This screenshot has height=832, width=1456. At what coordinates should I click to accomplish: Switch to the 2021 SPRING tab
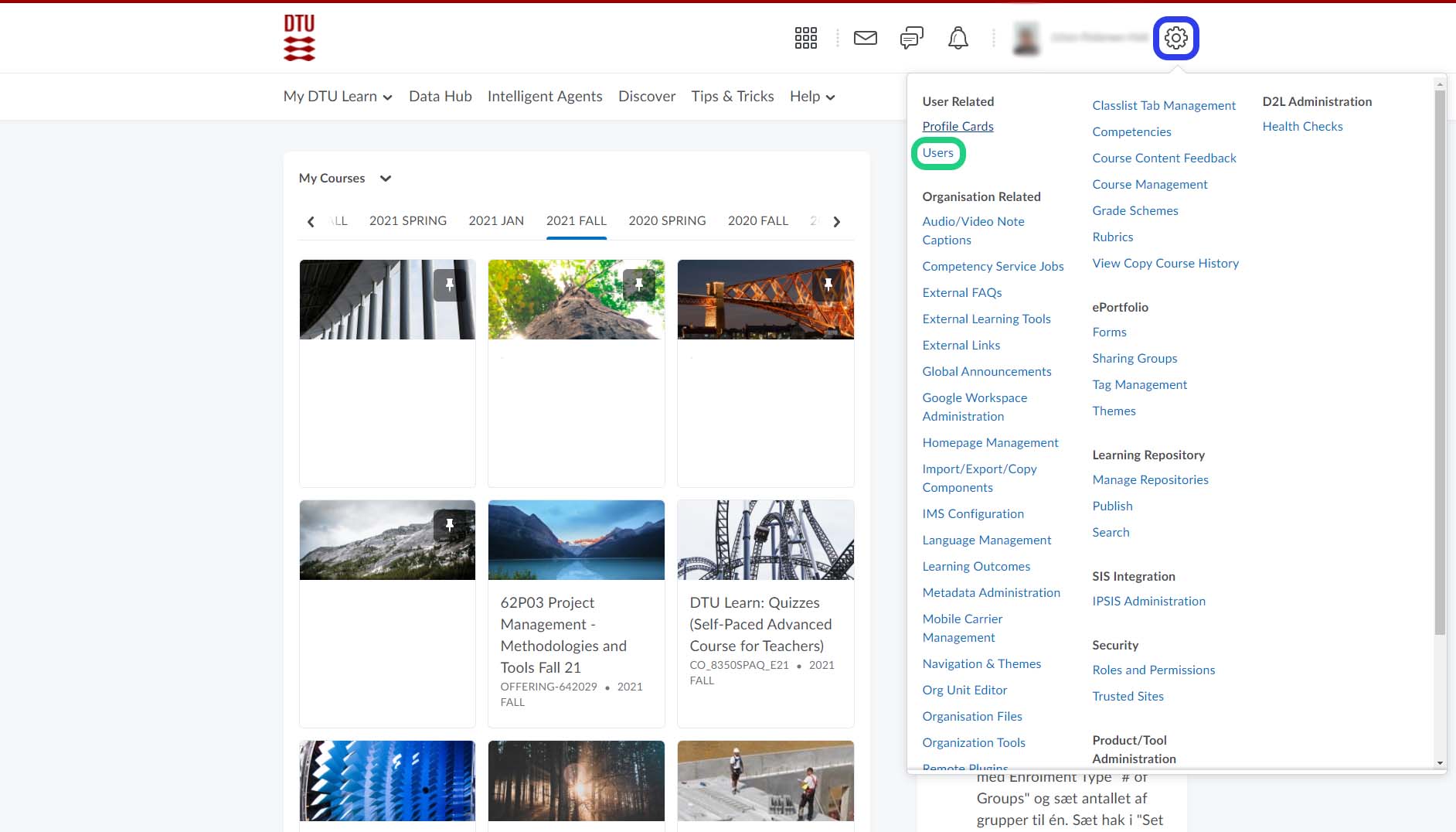coord(407,221)
